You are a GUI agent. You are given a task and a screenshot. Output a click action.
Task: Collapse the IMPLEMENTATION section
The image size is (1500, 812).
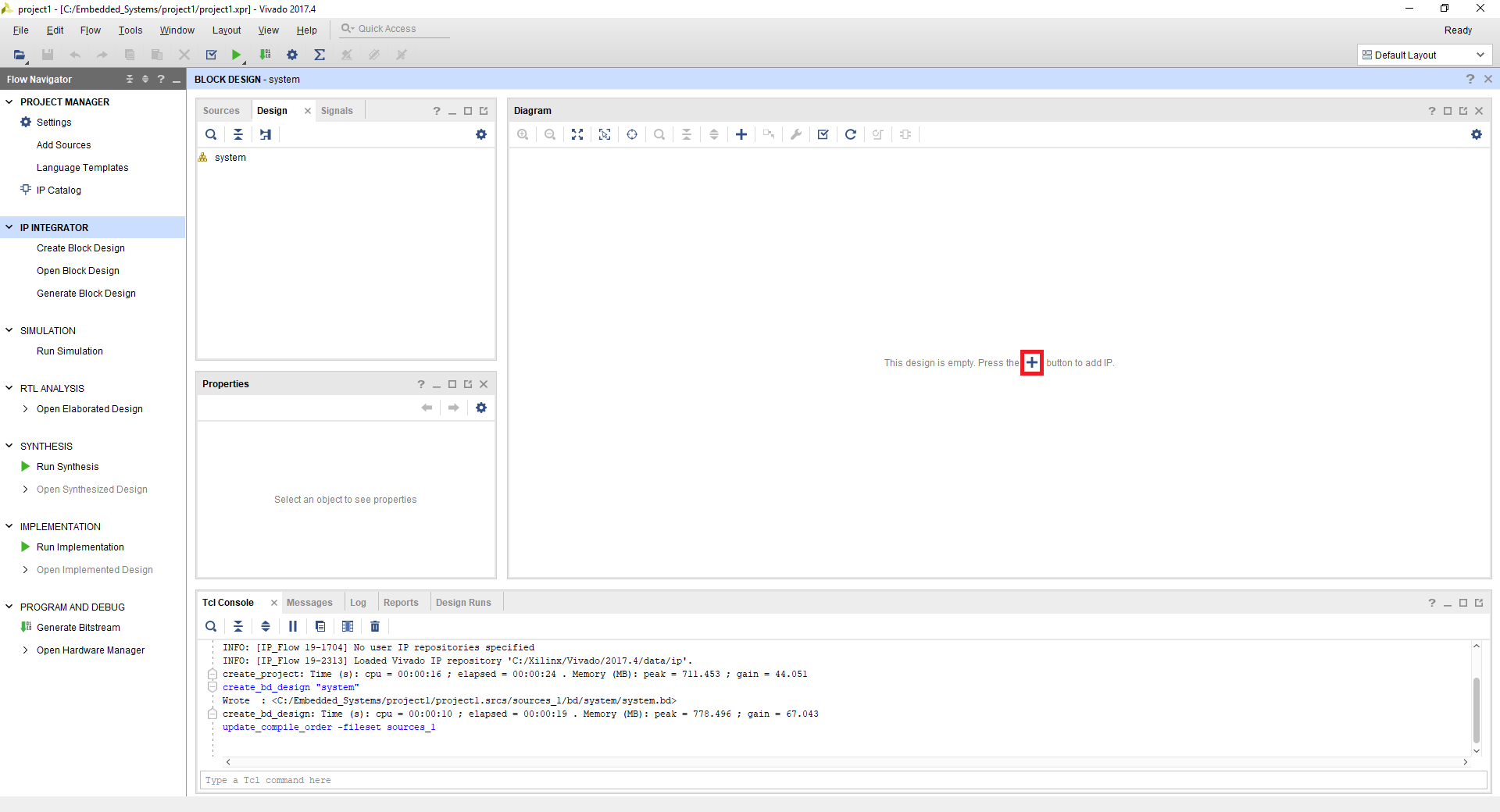[x=9, y=527]
